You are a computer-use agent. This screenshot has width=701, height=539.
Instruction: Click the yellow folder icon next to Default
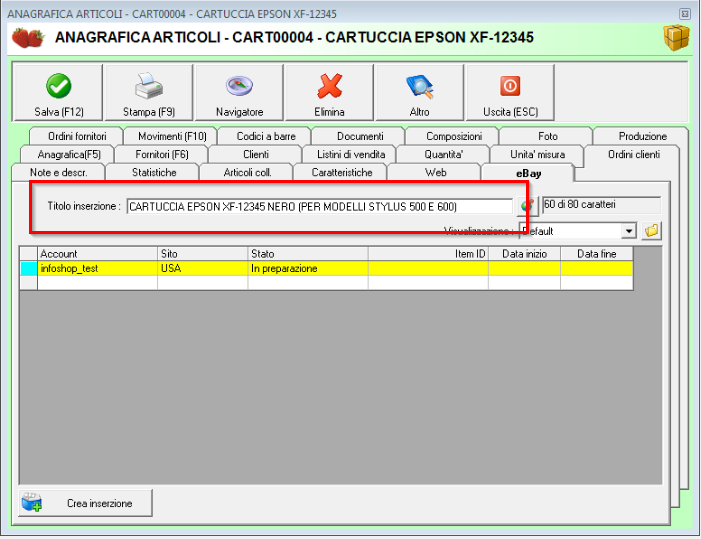pyautogui.click(x=651, y=231)
